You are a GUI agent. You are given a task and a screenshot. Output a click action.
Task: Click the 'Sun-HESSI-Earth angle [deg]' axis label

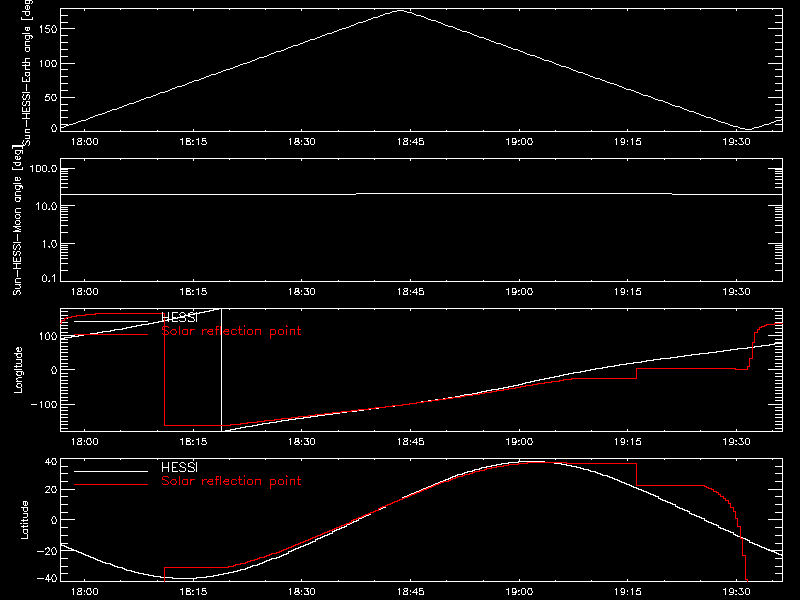tap(27, 73)
